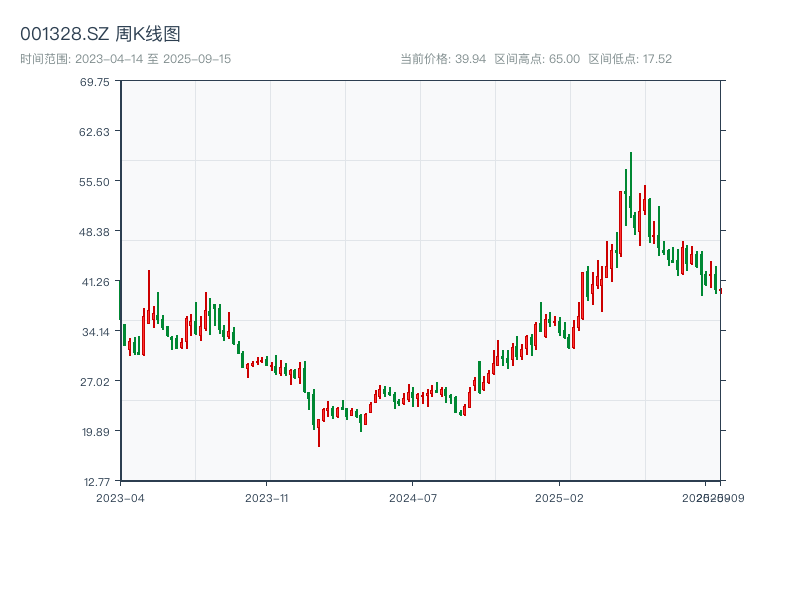The width and height of the screenshot is (800, 600).
Task: Click y-axis label 69.75
Action: coord(94,82)
